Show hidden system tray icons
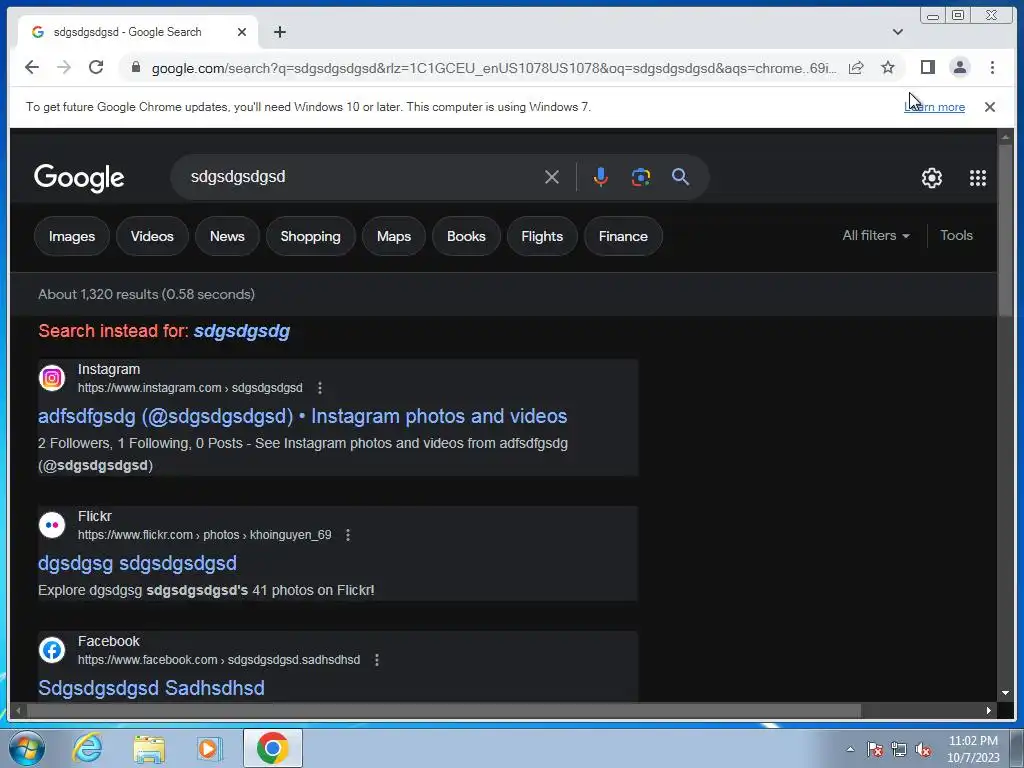The height and width of the screenshot is (768, 1024). 850,749
